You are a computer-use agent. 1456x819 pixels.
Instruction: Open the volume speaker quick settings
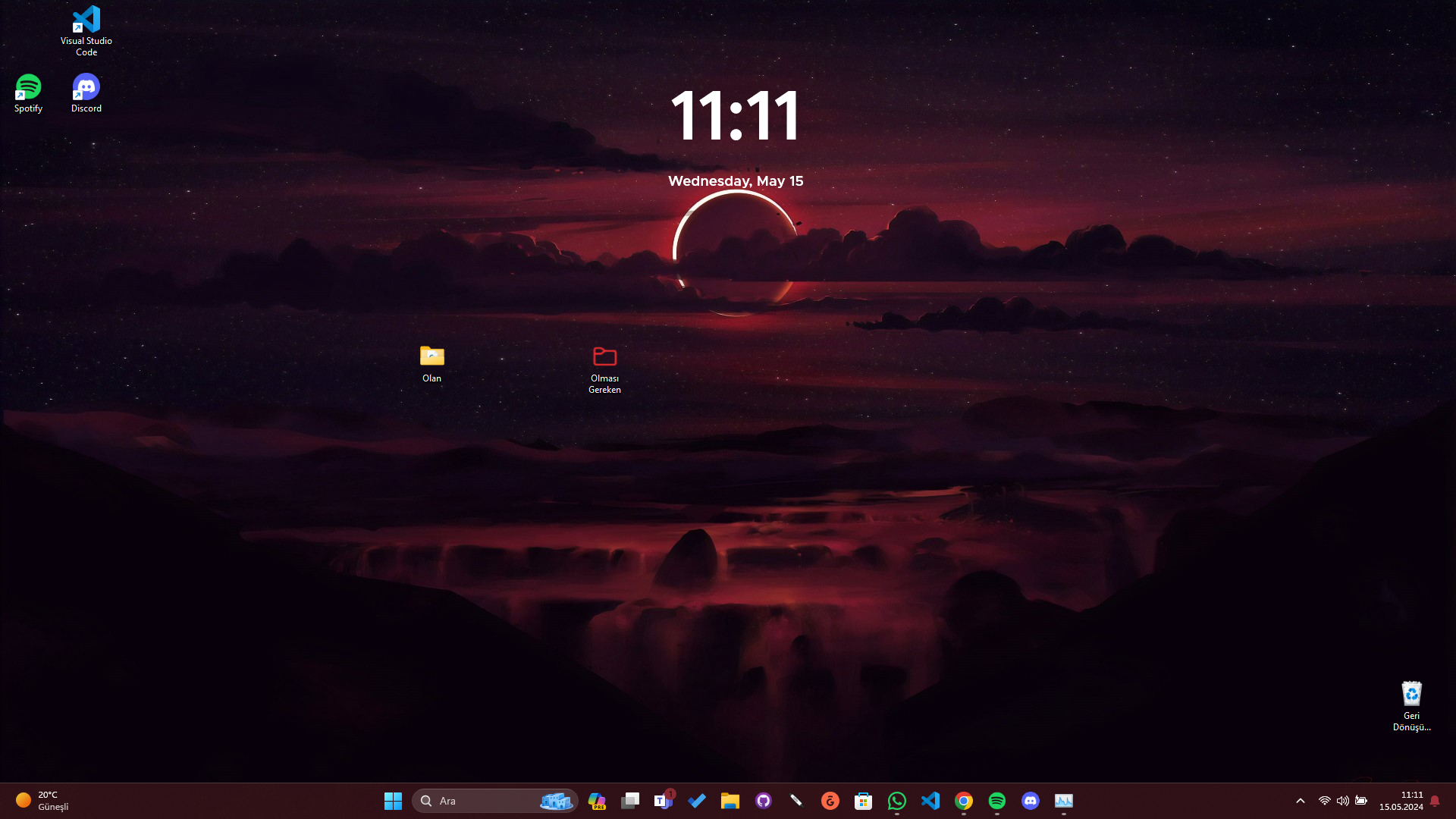(x=1343, y=801)
